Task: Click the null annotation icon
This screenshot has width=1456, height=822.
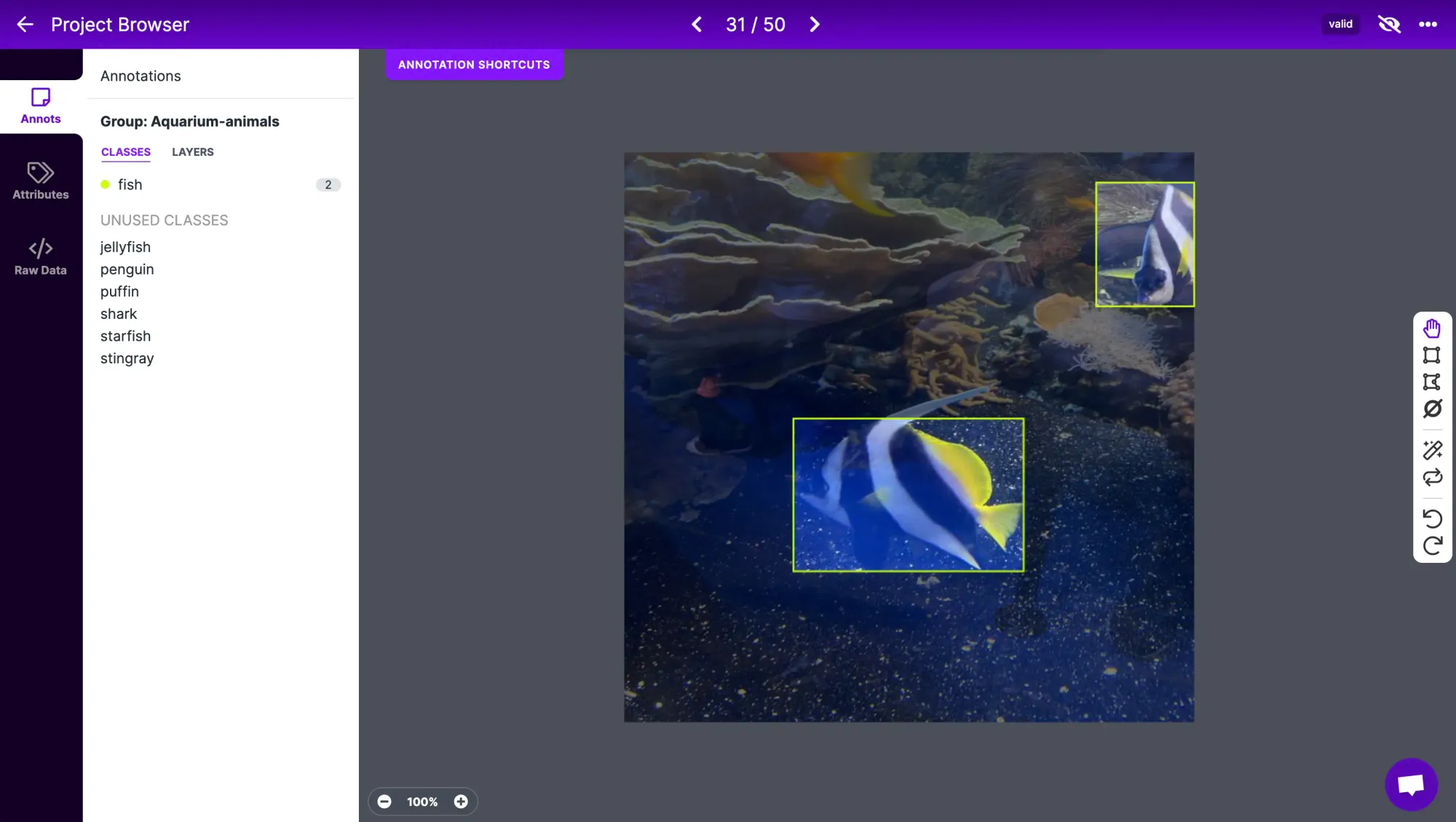Action: pos(1432,409)
